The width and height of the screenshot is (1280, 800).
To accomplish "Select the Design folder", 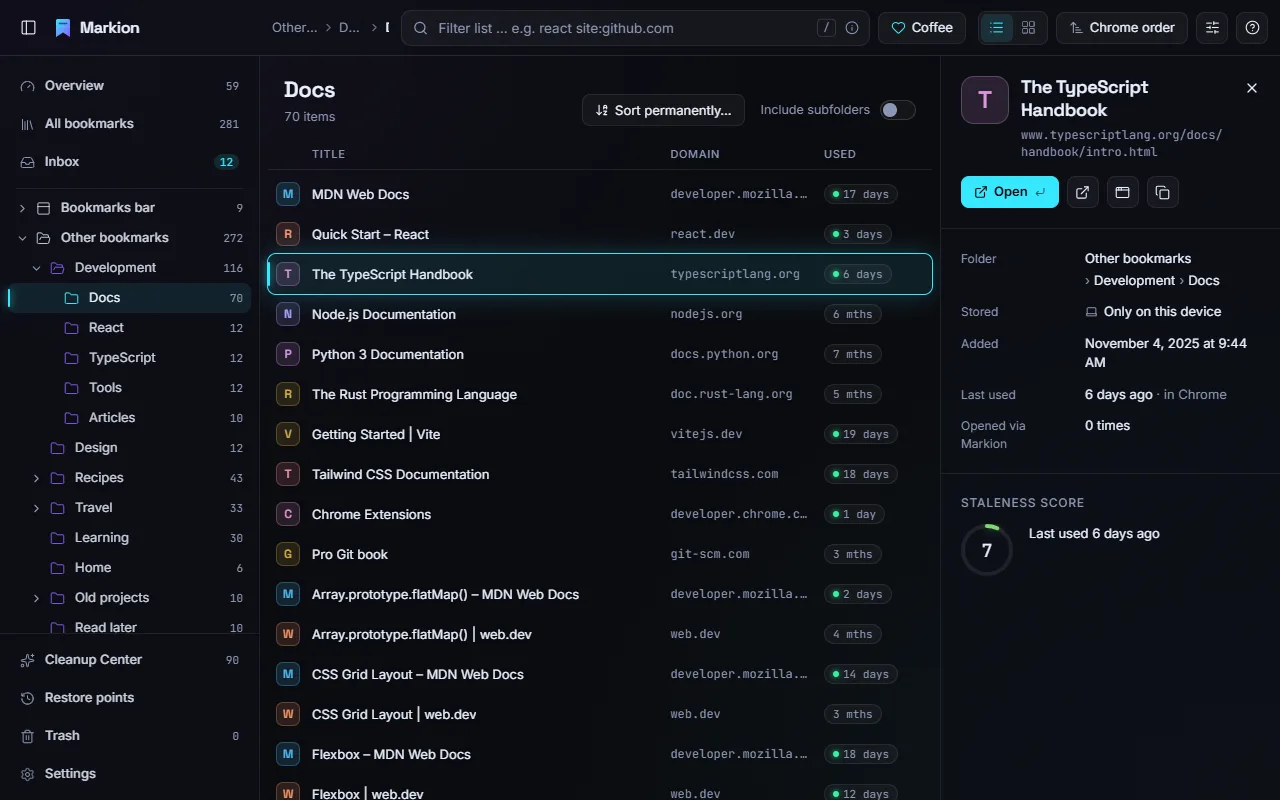I will (x=130, y=448).
